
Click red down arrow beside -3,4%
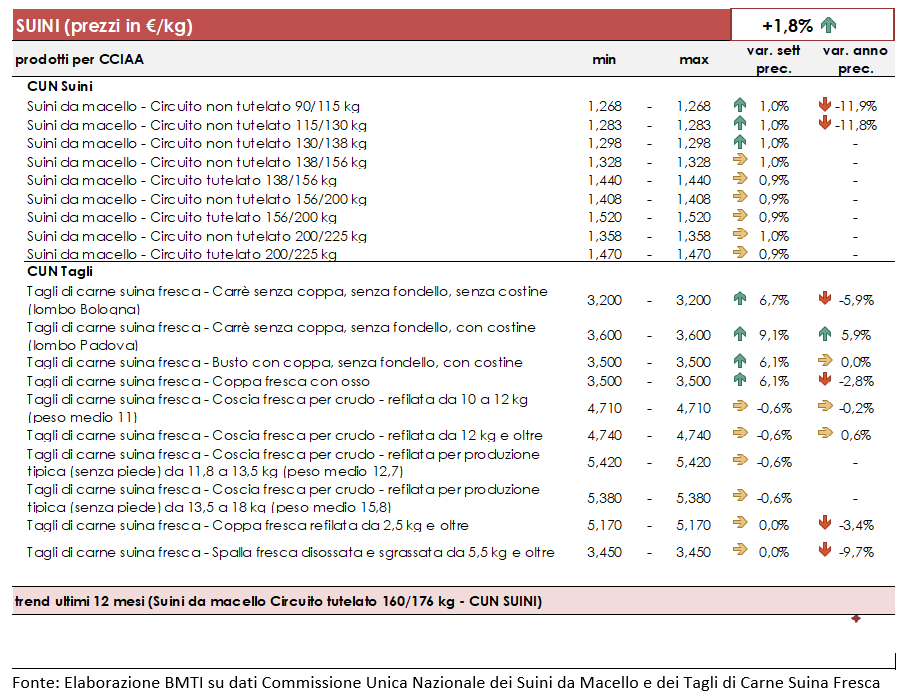pyautogui.click(x=825, y=523)
